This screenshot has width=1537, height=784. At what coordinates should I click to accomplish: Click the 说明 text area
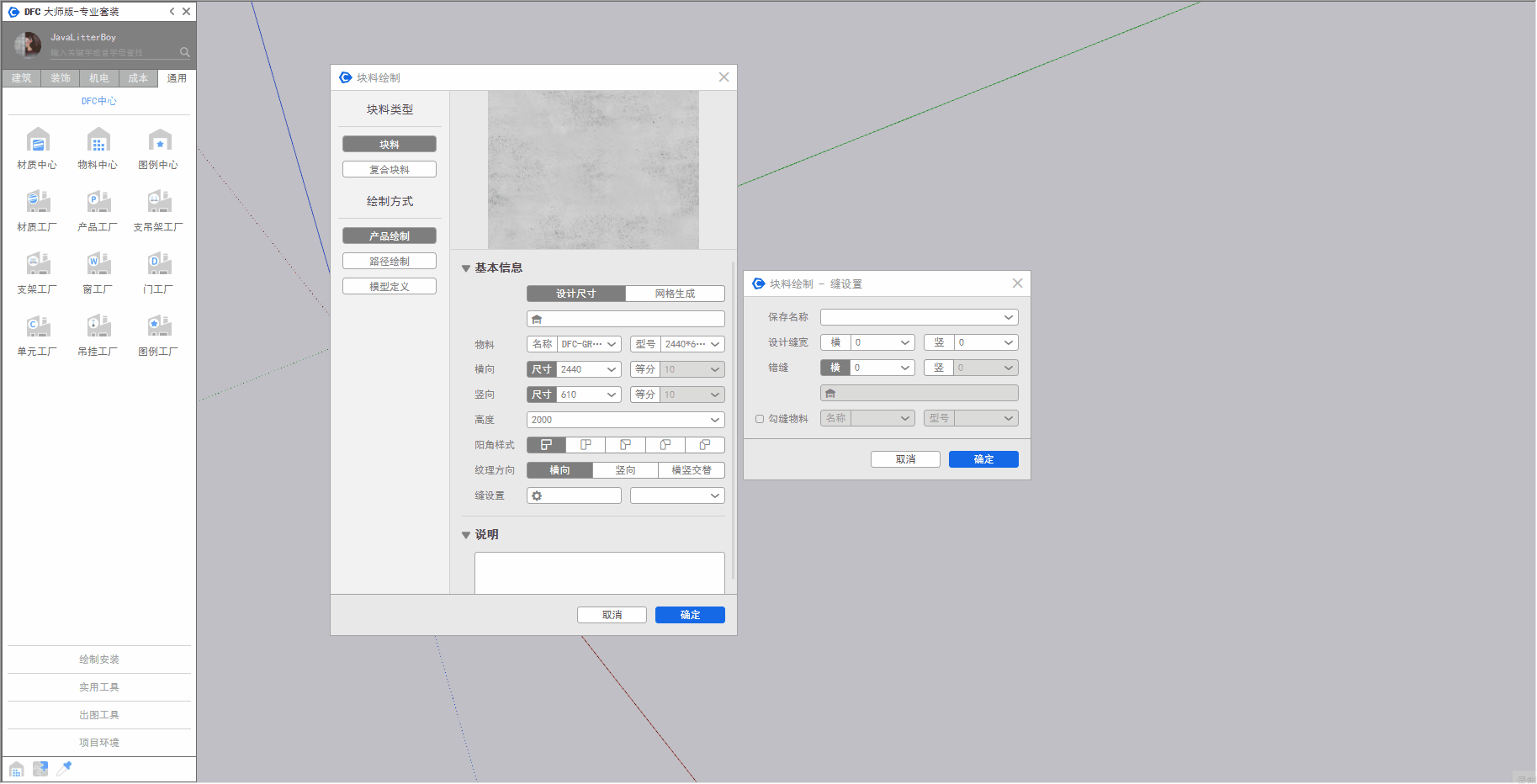(599, 573)
